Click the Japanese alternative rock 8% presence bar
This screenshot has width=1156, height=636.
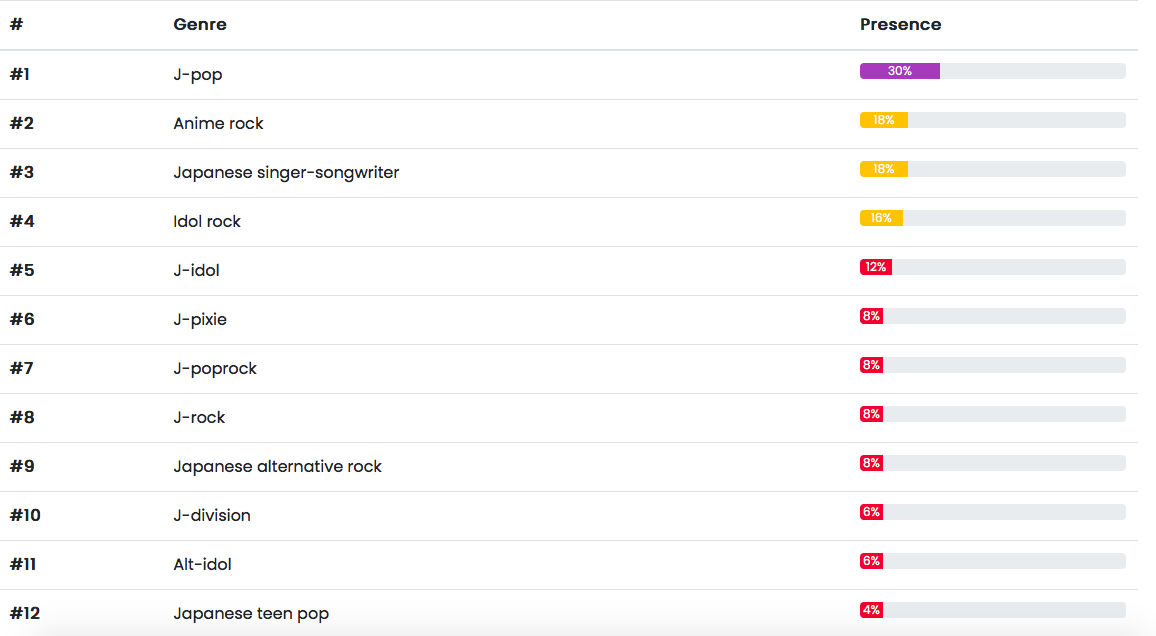pos(871,463)
